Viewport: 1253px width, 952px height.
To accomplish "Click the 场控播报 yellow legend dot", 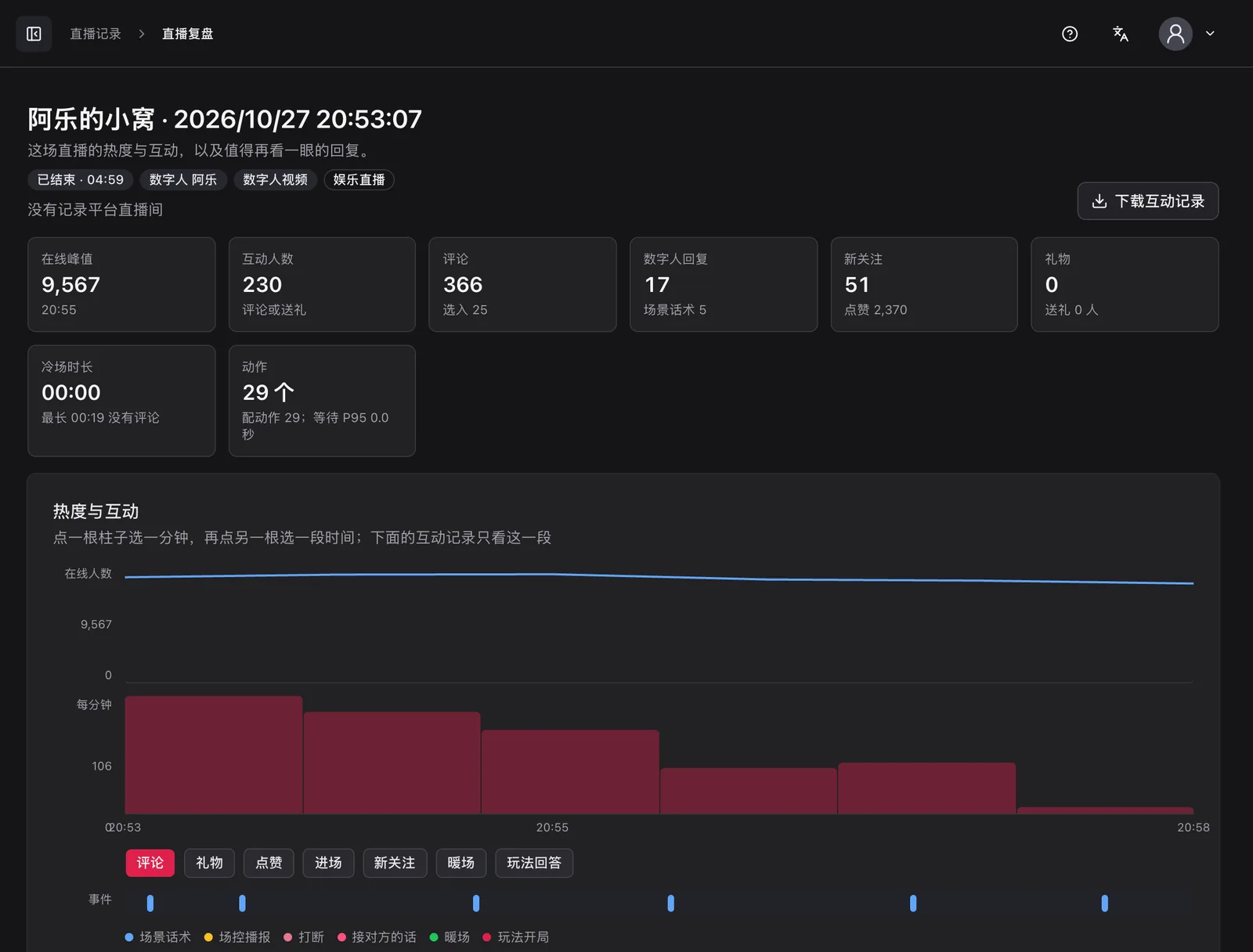I will (208, 937).
